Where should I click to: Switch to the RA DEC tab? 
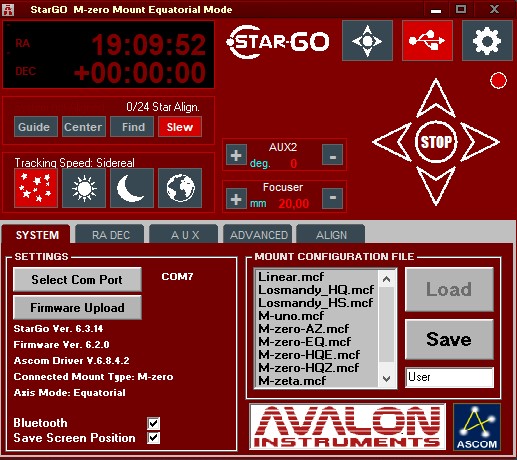click(110, 235)
